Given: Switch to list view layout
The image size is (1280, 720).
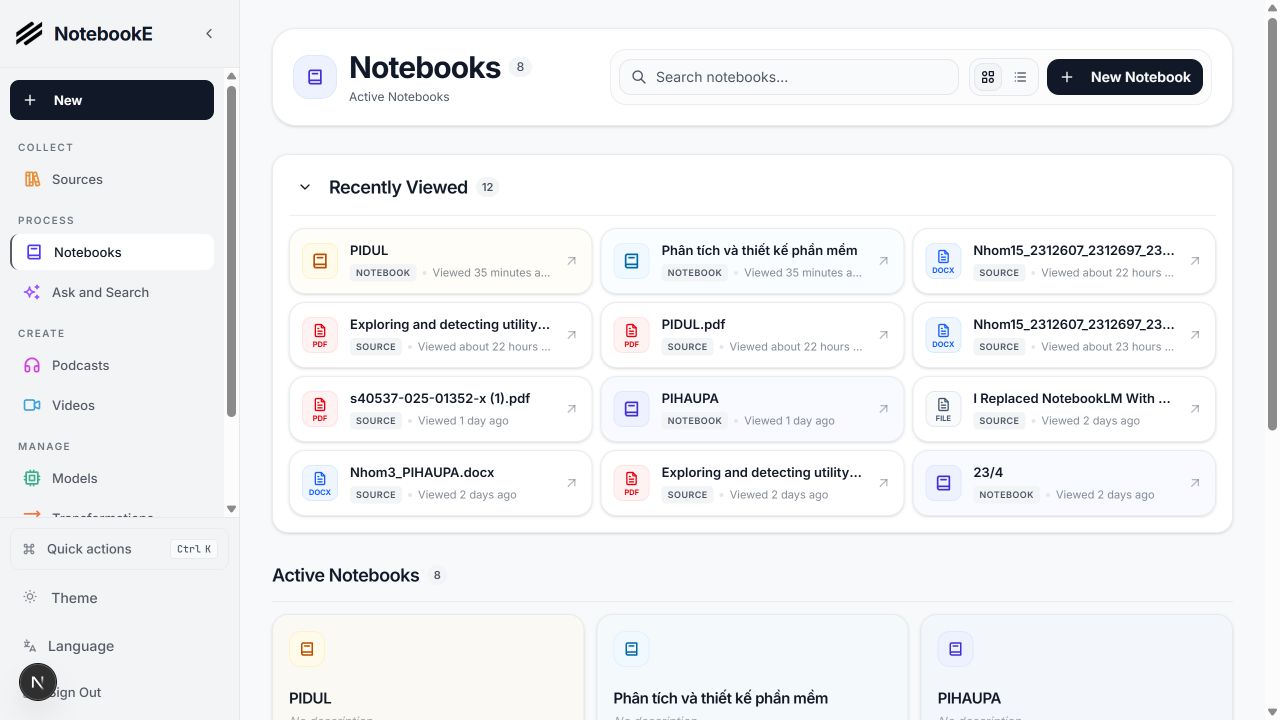Looking at the screenshot, I should (1020, 77).
